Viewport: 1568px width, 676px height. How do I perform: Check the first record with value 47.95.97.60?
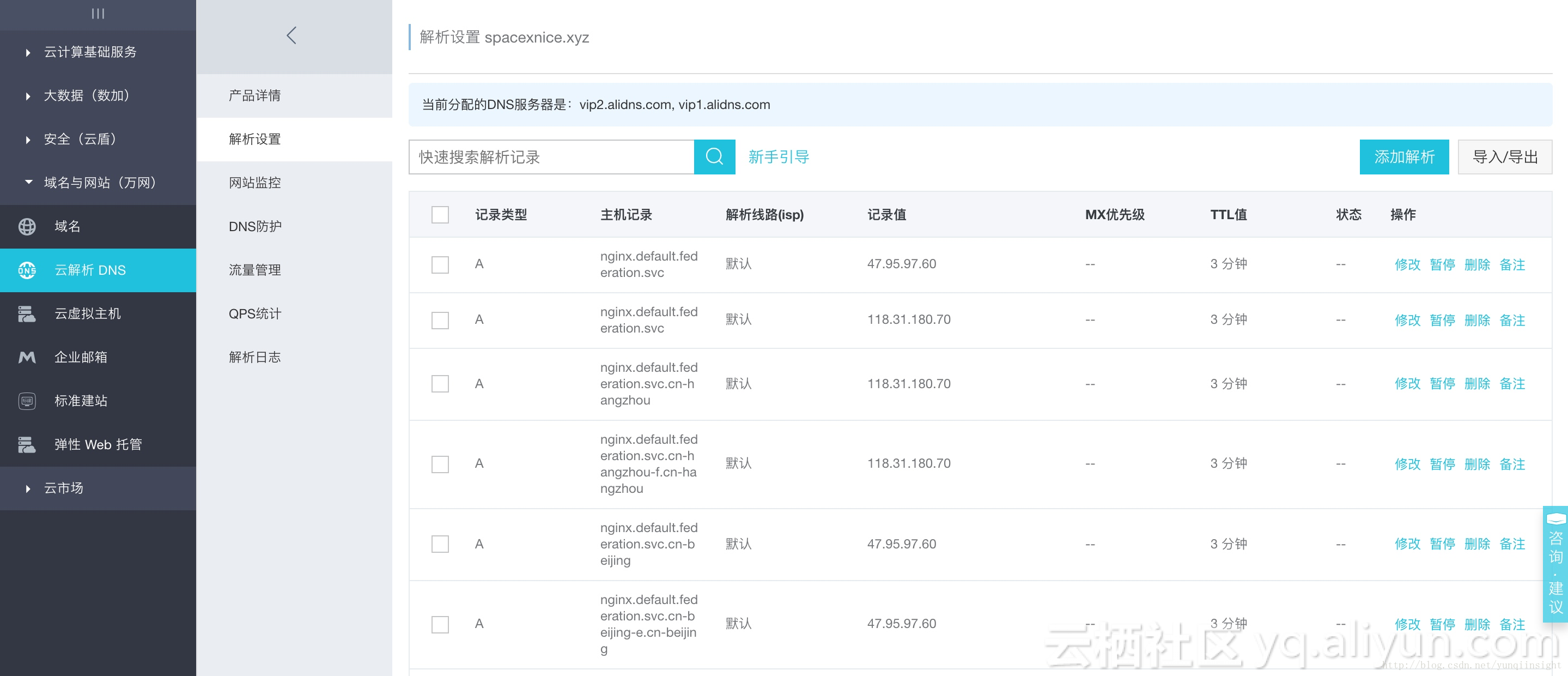[x=440, y=264]
